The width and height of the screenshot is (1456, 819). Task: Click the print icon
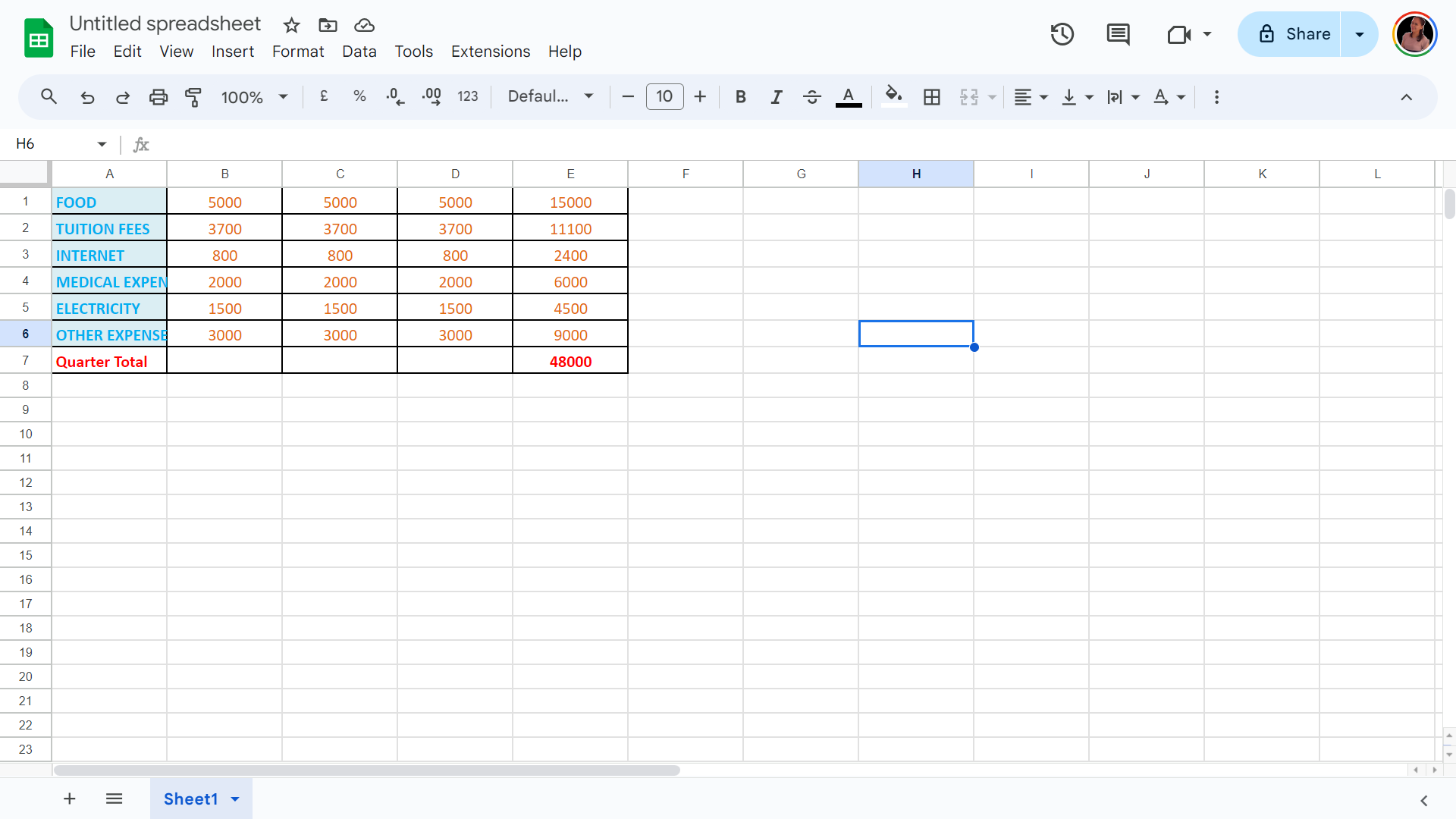(x=158, y=97)
